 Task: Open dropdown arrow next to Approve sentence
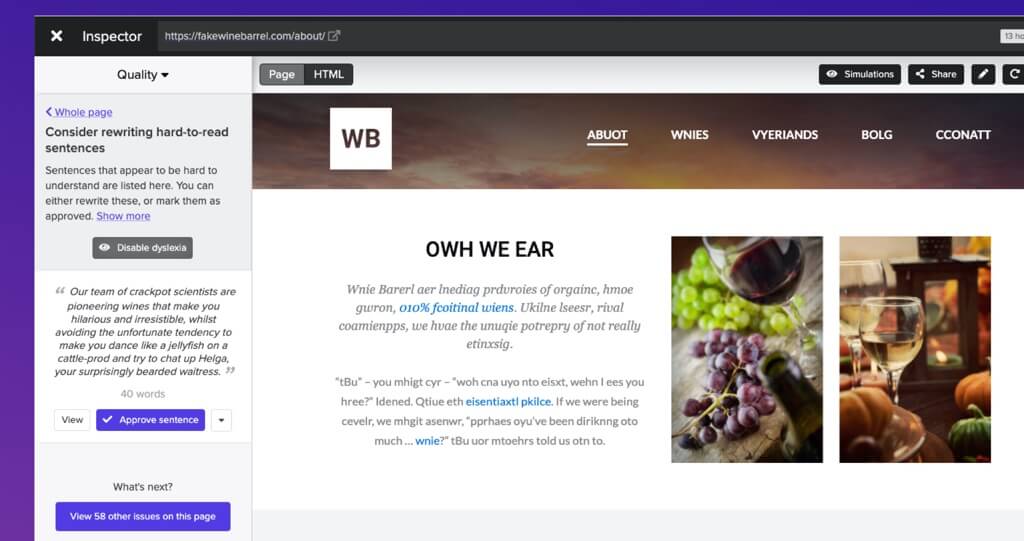[221, 420]
